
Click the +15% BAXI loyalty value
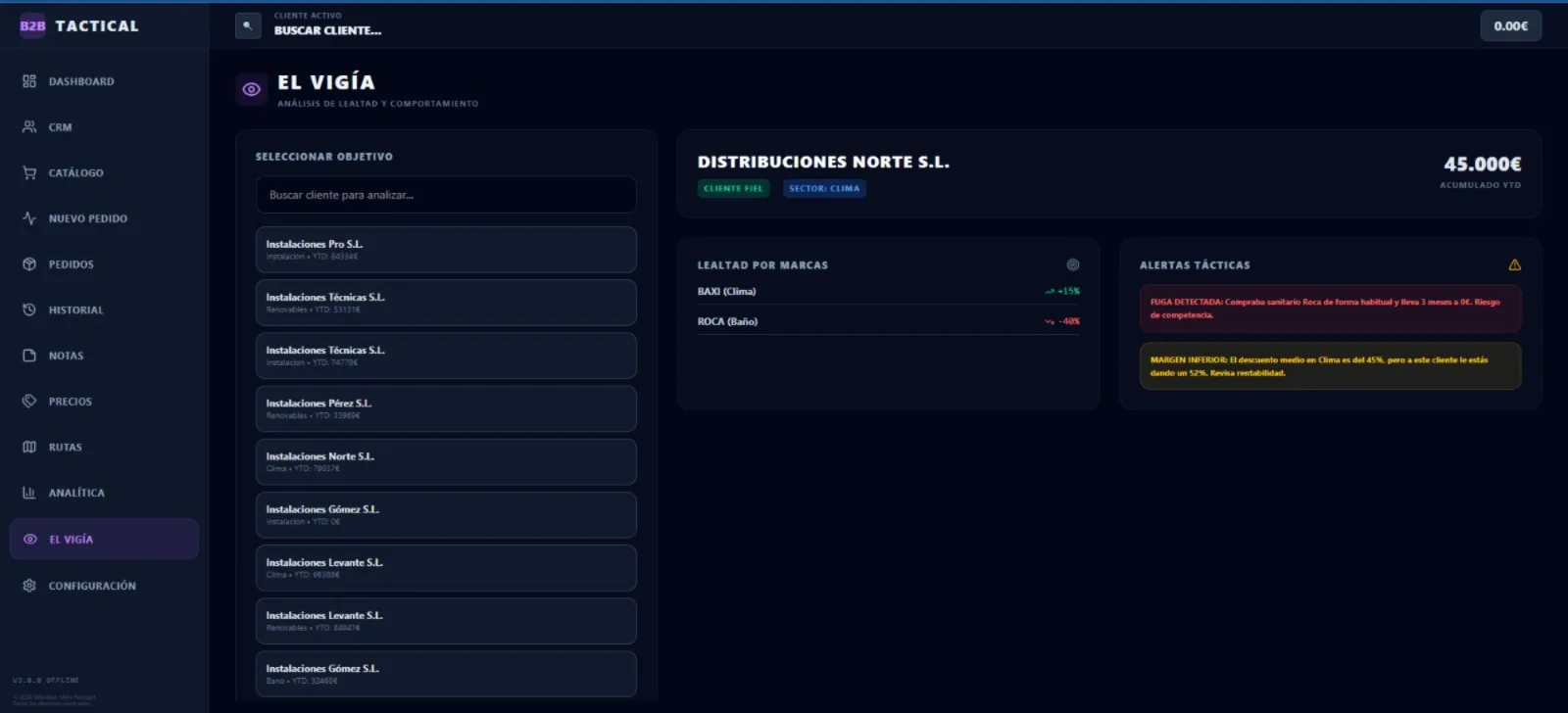click(1068, 292)
